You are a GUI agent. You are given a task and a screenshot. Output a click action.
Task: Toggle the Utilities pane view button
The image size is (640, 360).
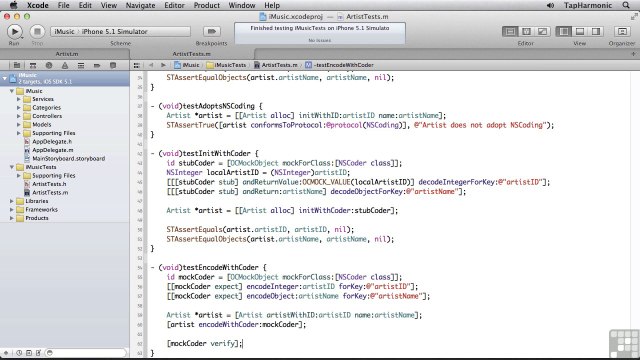[x=596, y=31]
